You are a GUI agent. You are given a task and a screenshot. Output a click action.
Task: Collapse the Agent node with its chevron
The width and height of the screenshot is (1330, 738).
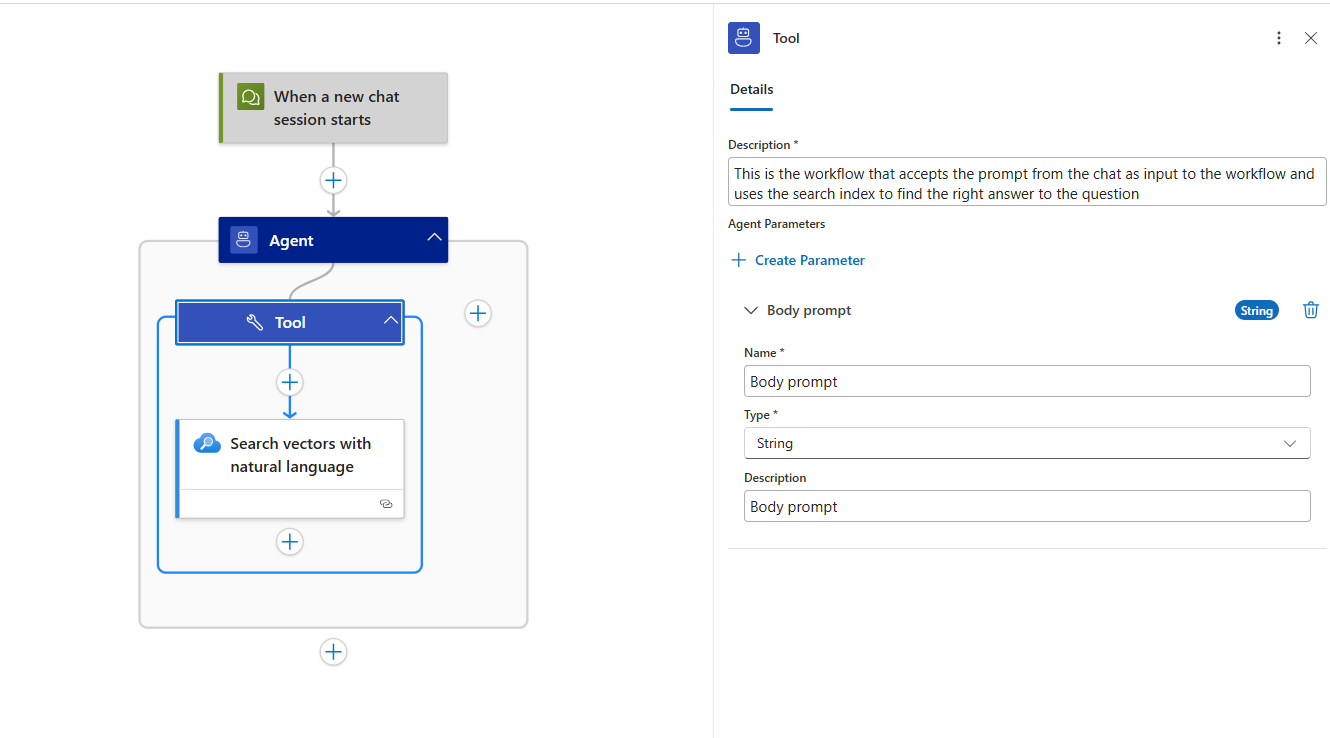pos(434,238)
